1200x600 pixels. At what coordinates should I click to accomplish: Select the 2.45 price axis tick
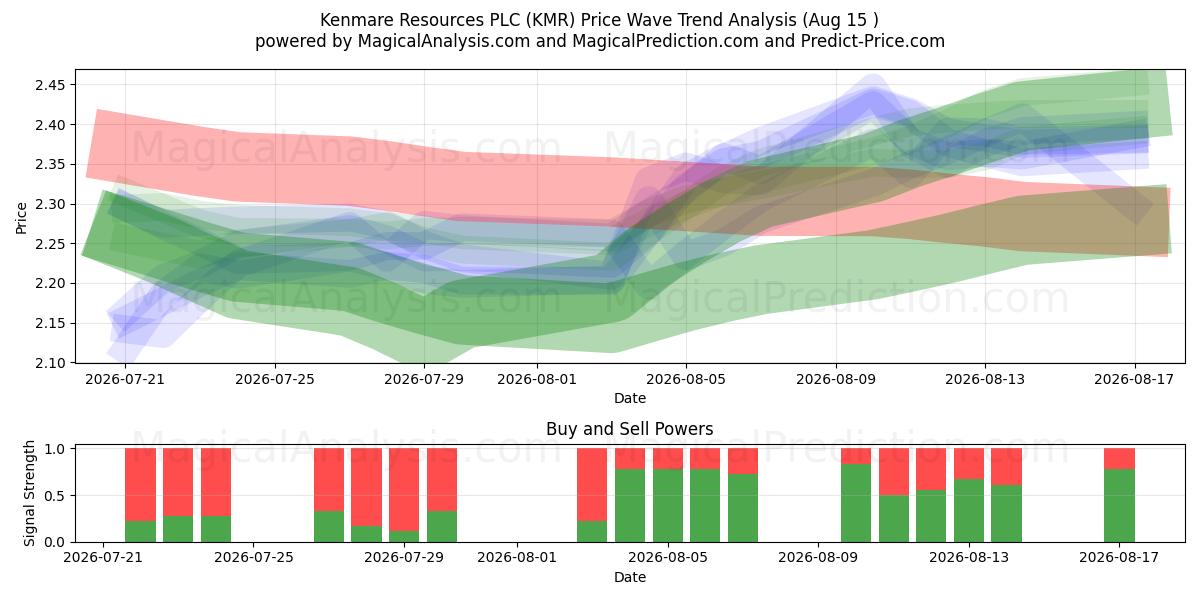pyautogui.click(x=52, y=85)
